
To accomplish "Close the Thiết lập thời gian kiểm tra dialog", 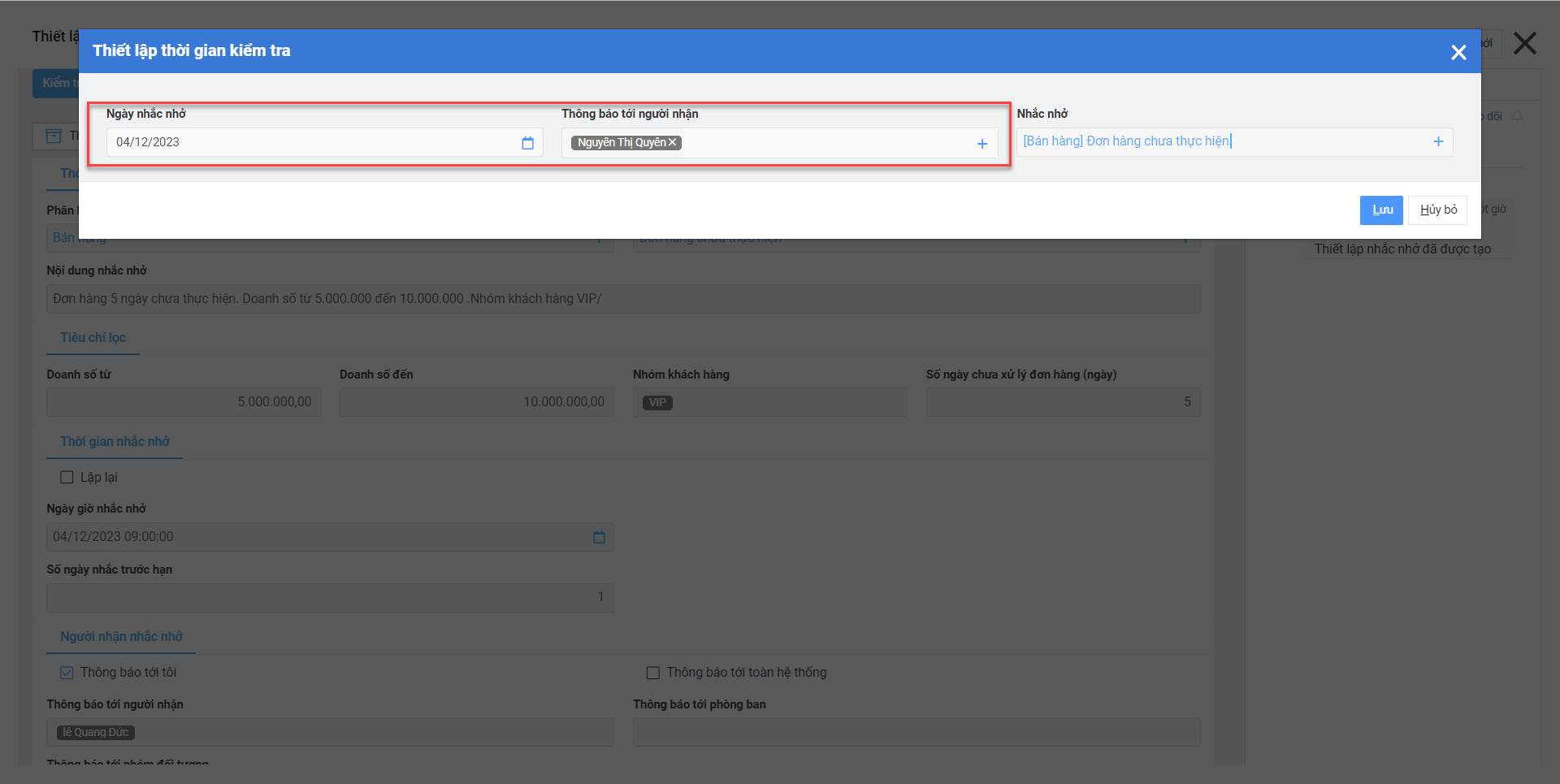I will pyautogui.click(x=1458, y=52).
